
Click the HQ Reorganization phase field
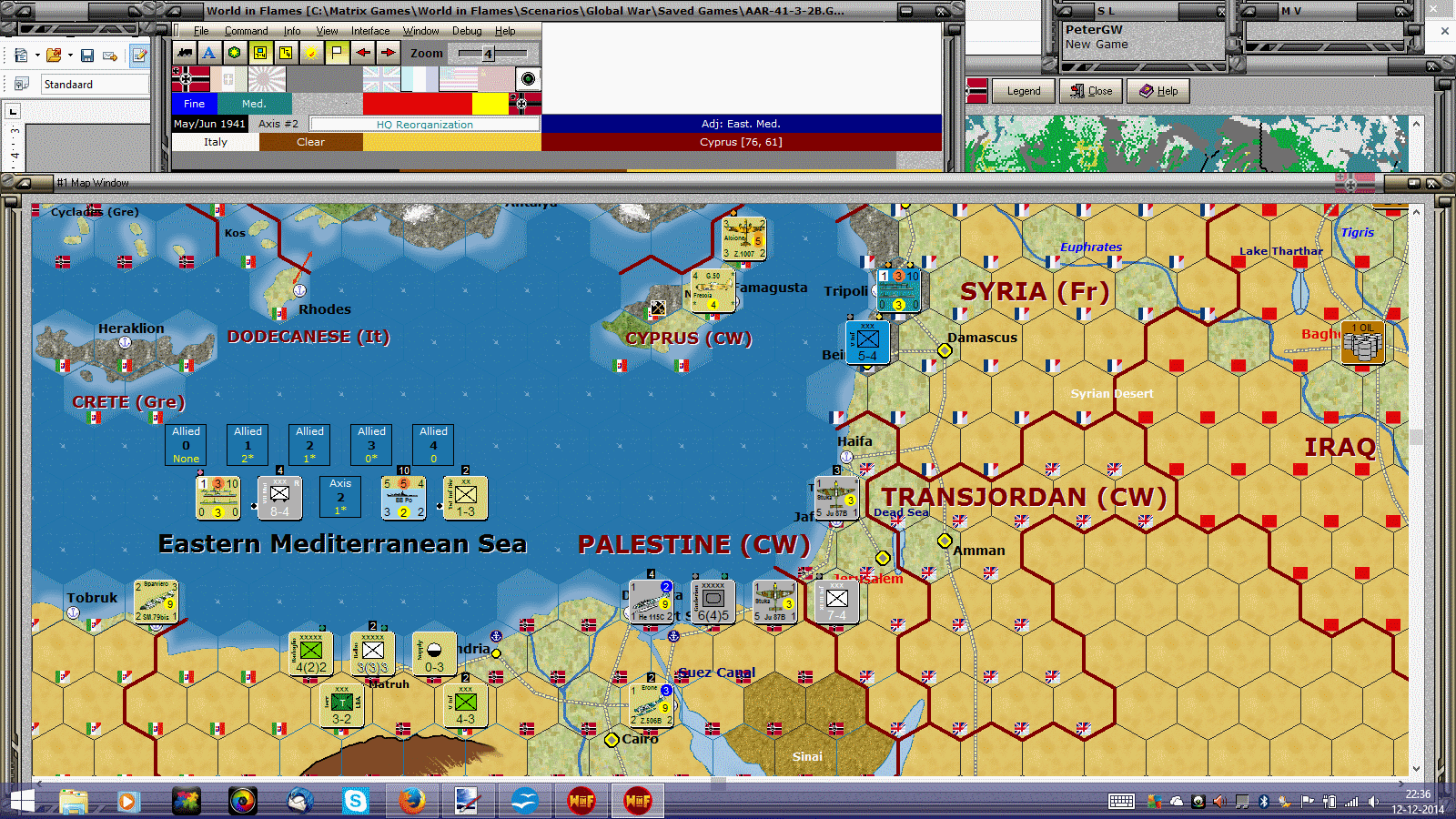point(425,125)
